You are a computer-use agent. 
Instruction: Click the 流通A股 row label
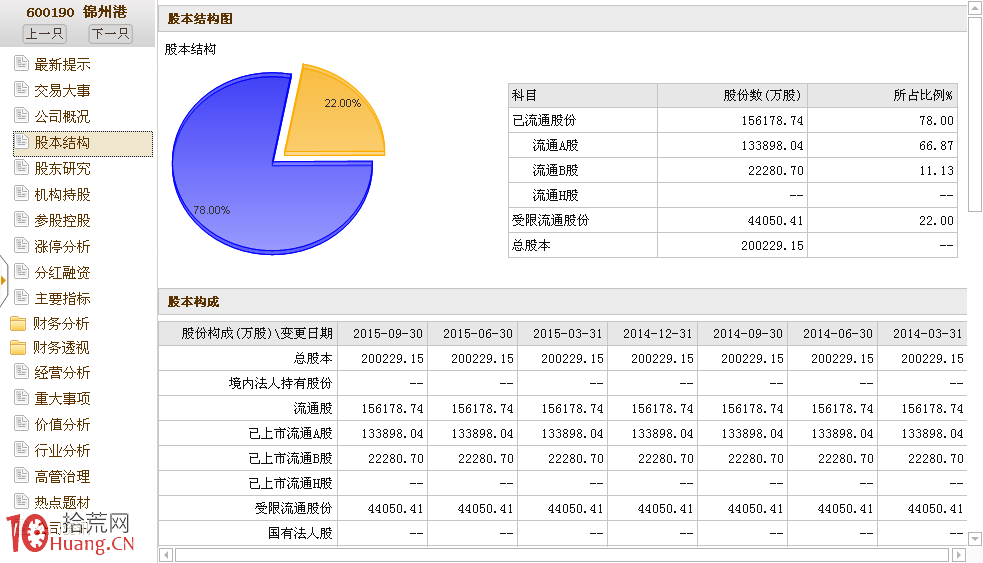pyautogui.click(x=555, y=145)
